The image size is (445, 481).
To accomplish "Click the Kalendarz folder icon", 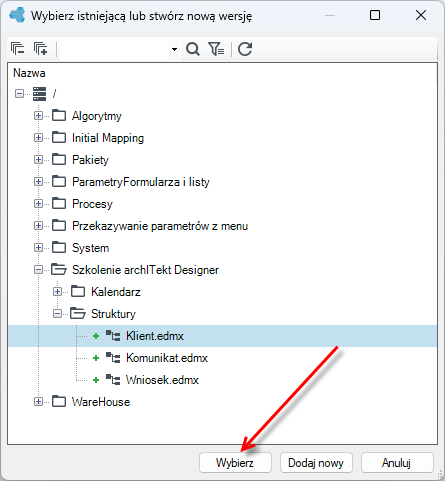I will click(78, 292).
